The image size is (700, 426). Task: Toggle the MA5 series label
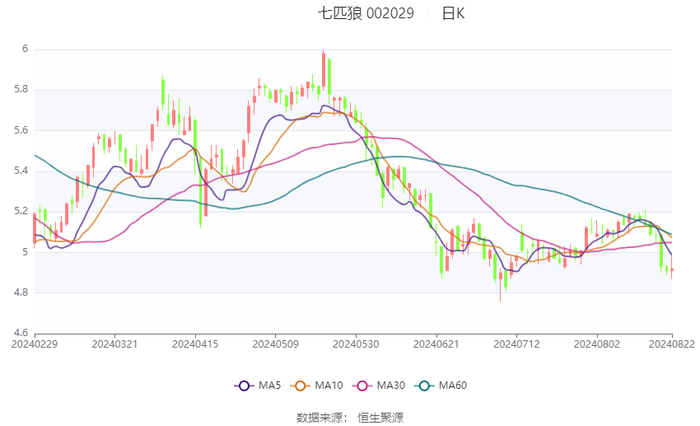[270, 386]
